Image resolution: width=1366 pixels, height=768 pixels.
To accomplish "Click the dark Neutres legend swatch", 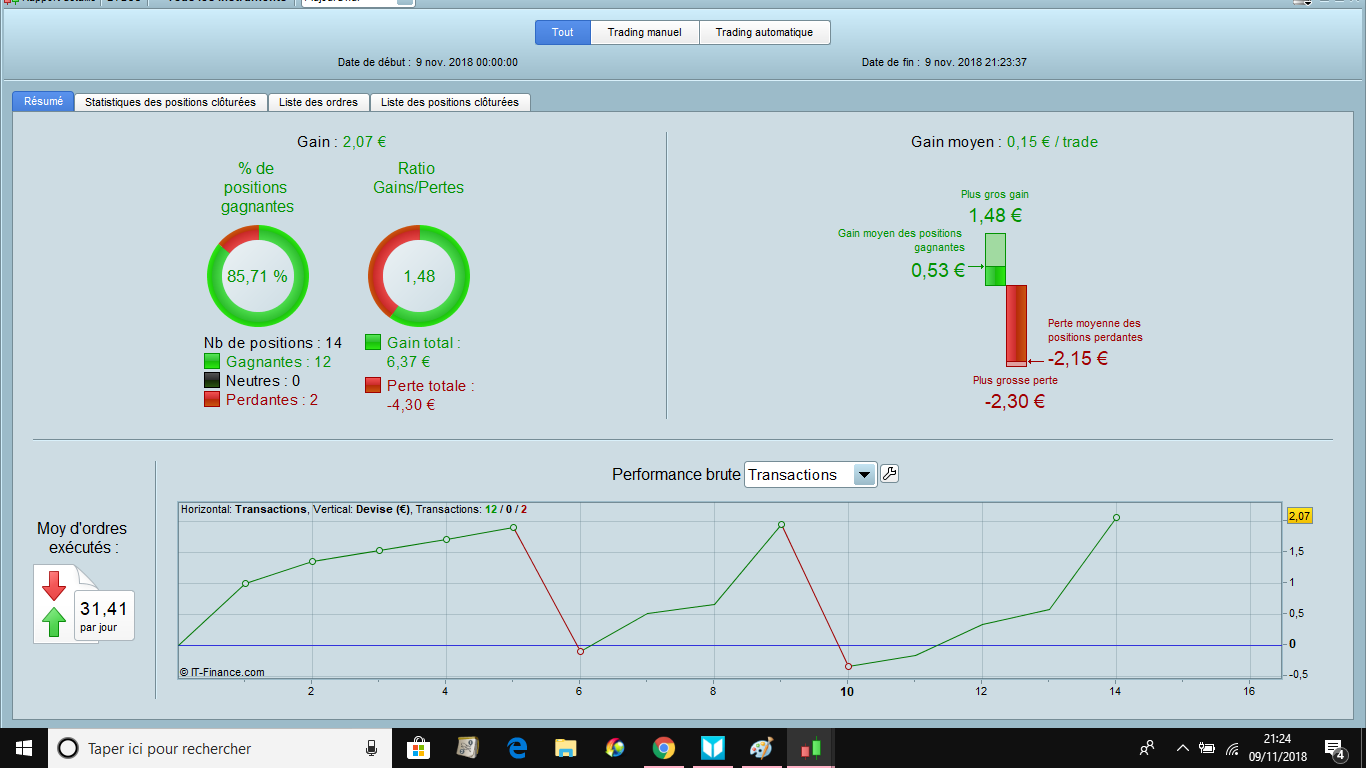I will pyautogui.click(x=212, y=381).
